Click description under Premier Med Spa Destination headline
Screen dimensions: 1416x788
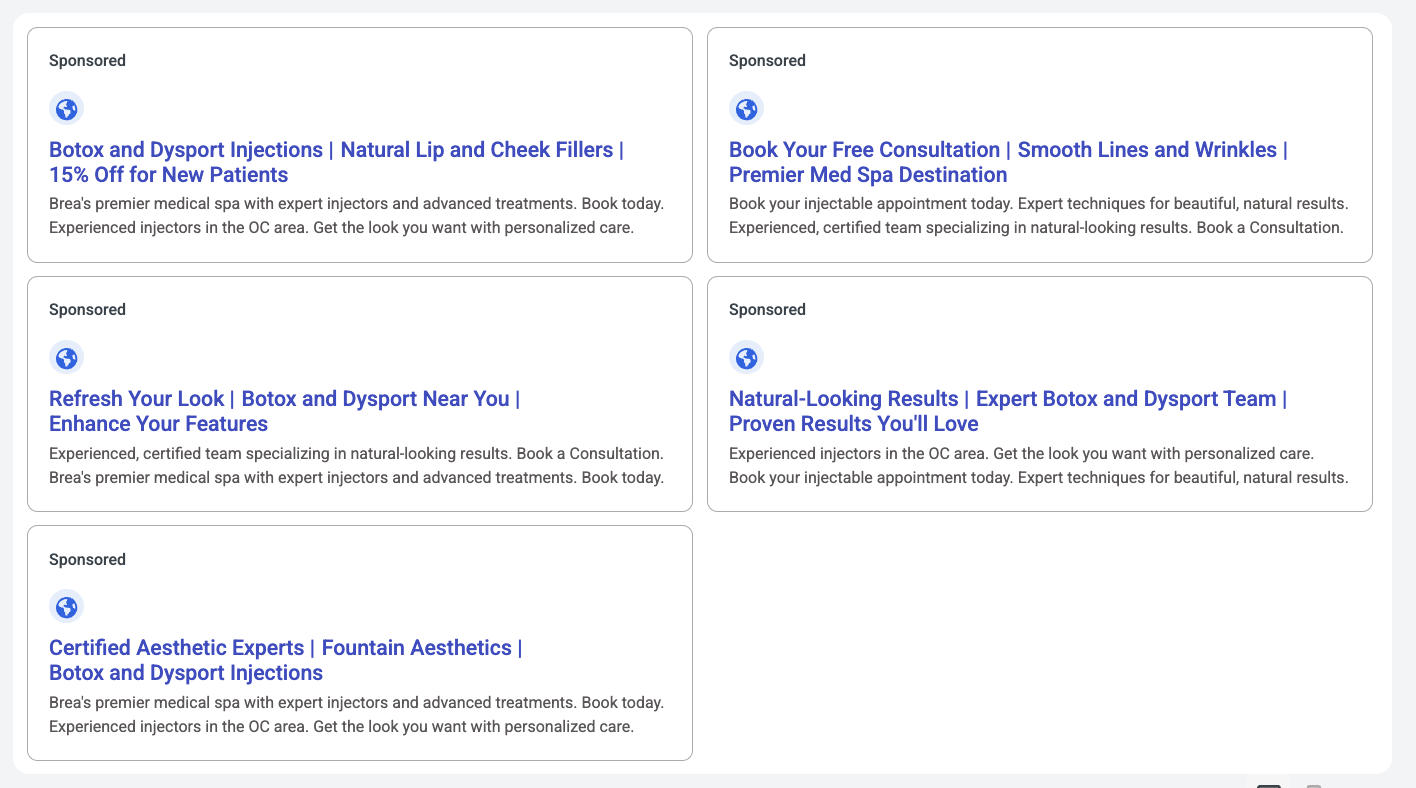(1038, 216)
